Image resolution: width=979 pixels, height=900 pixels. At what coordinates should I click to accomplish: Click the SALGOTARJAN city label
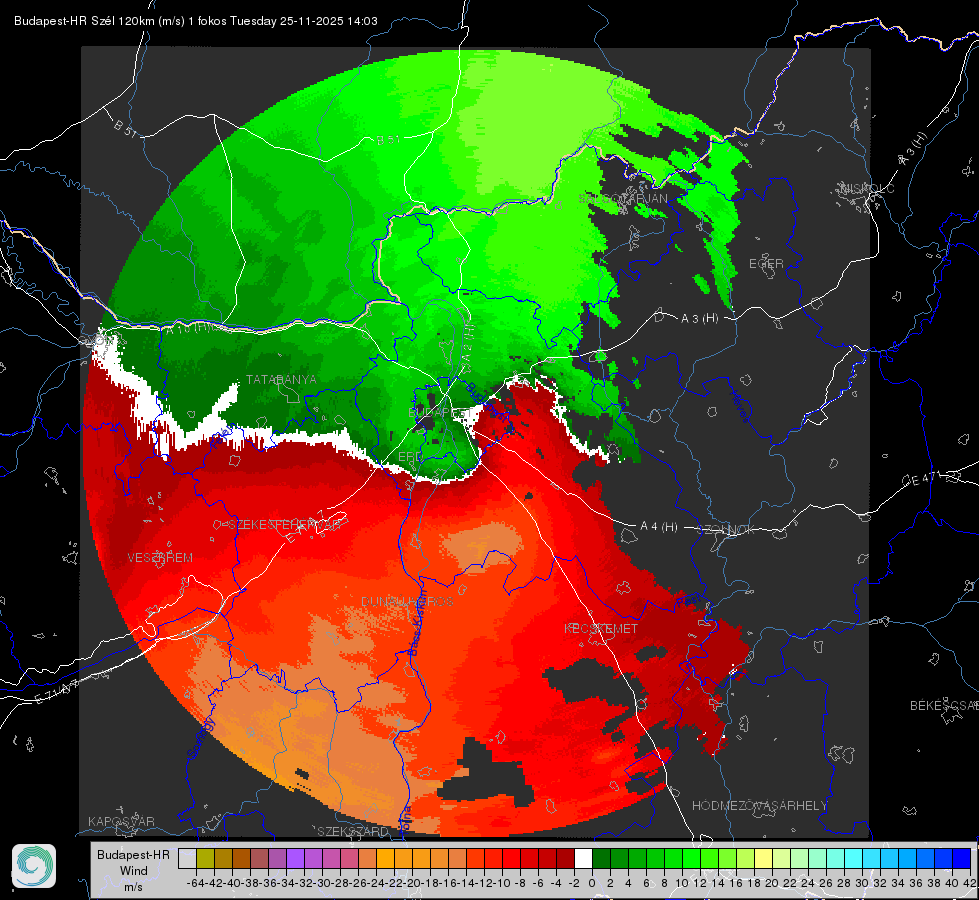[623, 198]
